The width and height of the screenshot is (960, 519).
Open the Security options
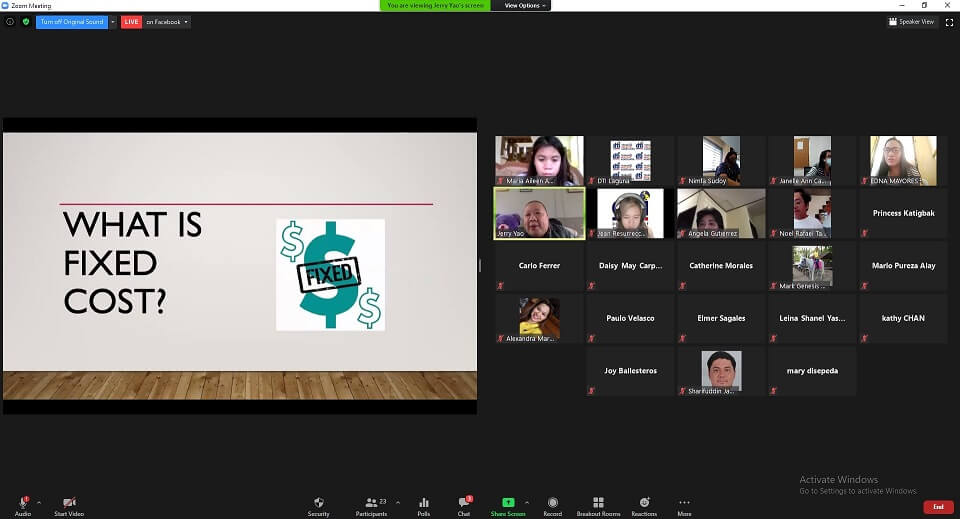coord(318,503)
